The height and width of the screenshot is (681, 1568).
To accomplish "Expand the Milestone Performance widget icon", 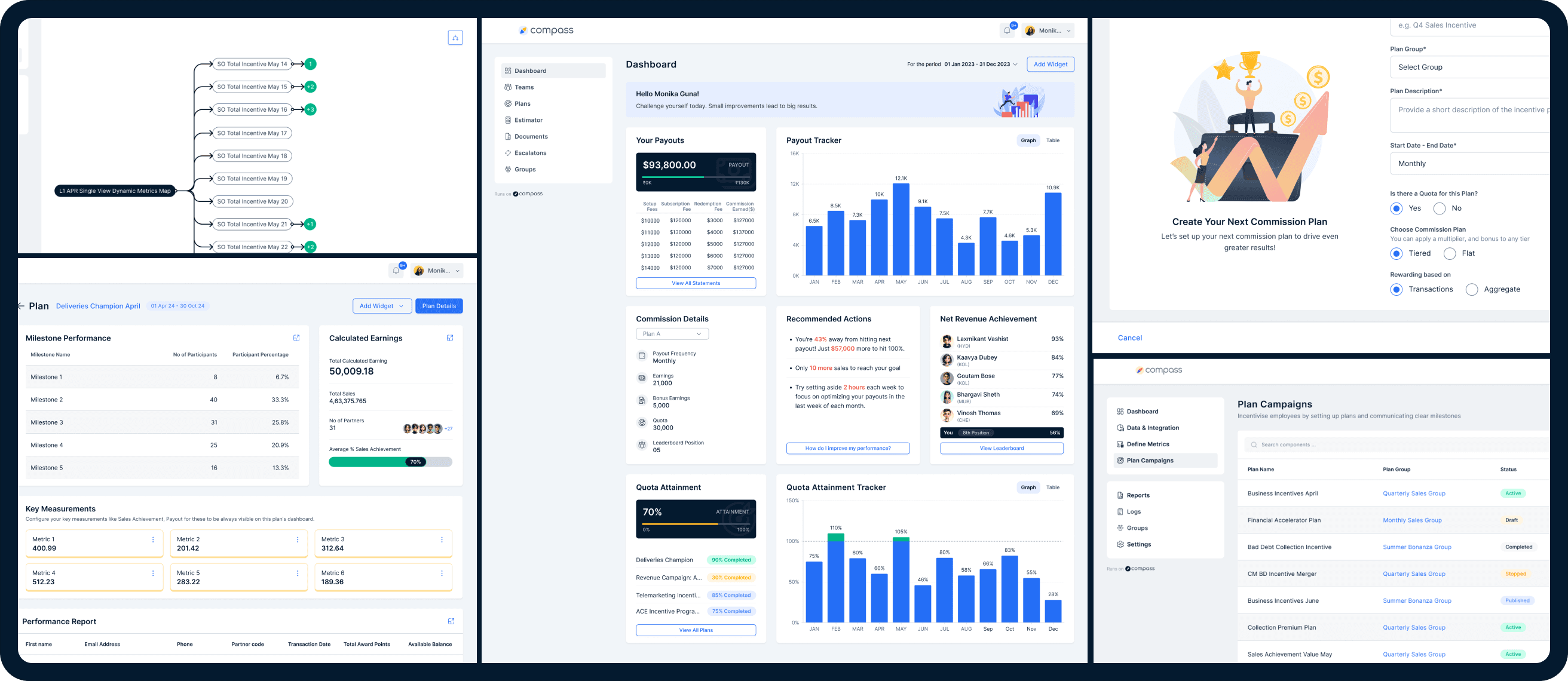I will click(x=296, y=338).
